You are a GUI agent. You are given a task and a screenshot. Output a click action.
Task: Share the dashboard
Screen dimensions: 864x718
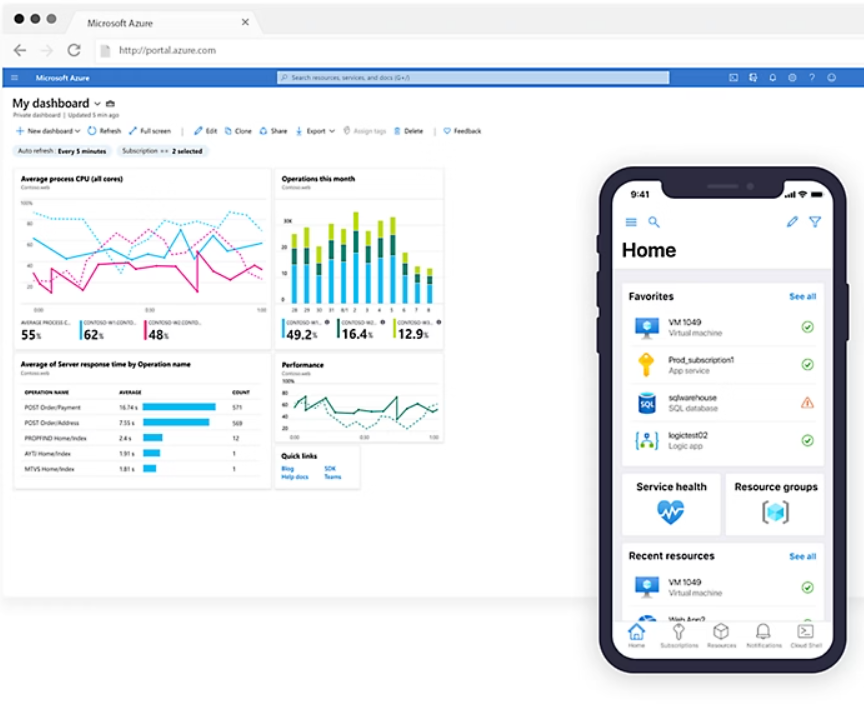pyautogui.click(x=273, y=131)
